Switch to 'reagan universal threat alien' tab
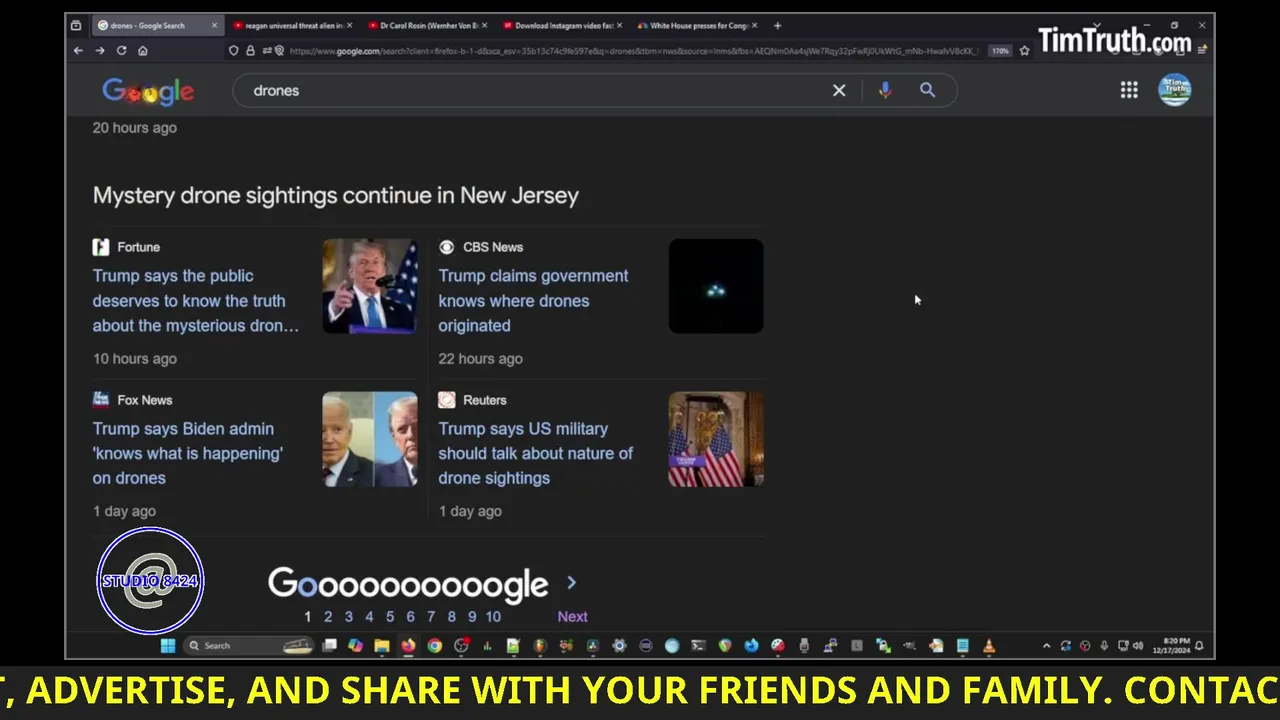Viewport: 1280px width, 720px height. [x=293, y=25]
